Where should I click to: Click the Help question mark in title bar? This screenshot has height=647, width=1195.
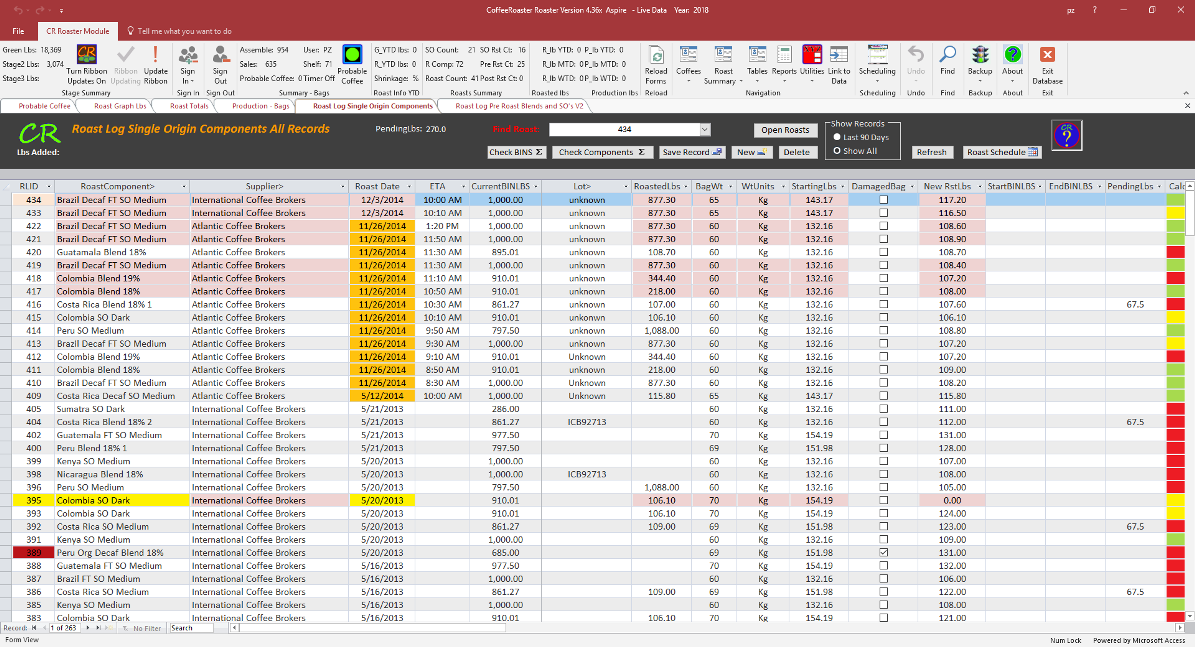(1094, 10)
